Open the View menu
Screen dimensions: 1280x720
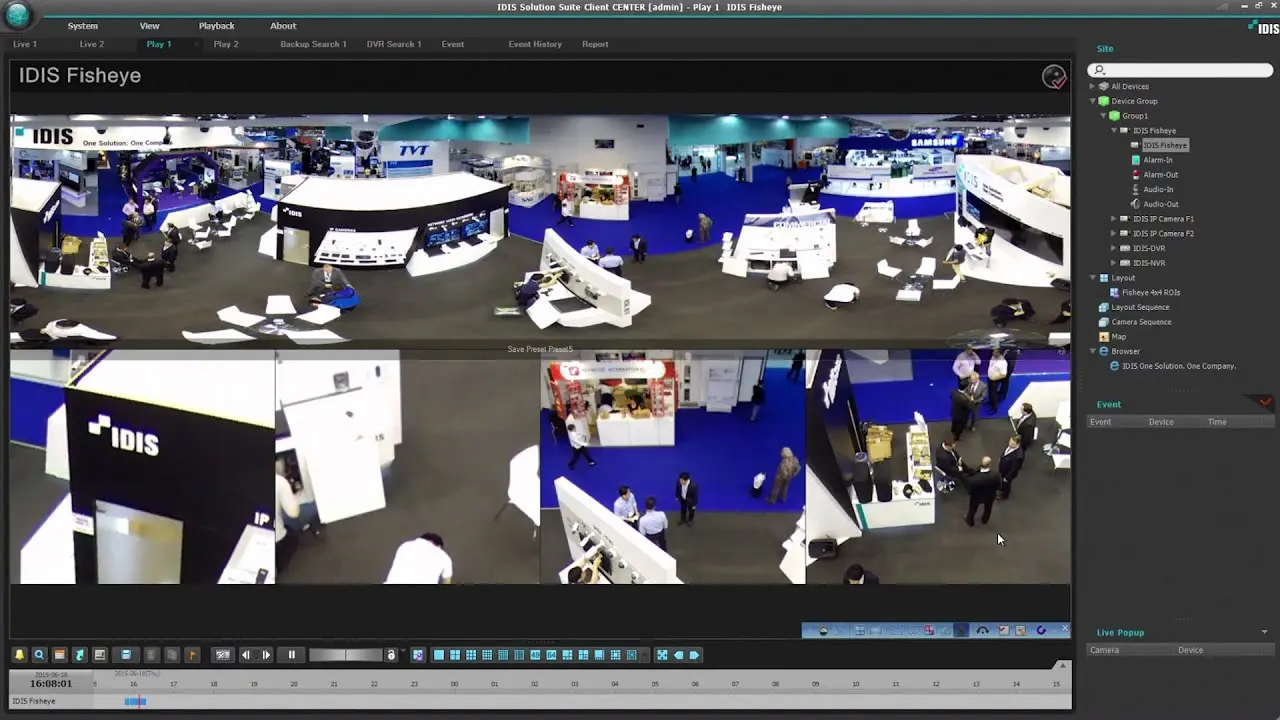pos(149,26)
